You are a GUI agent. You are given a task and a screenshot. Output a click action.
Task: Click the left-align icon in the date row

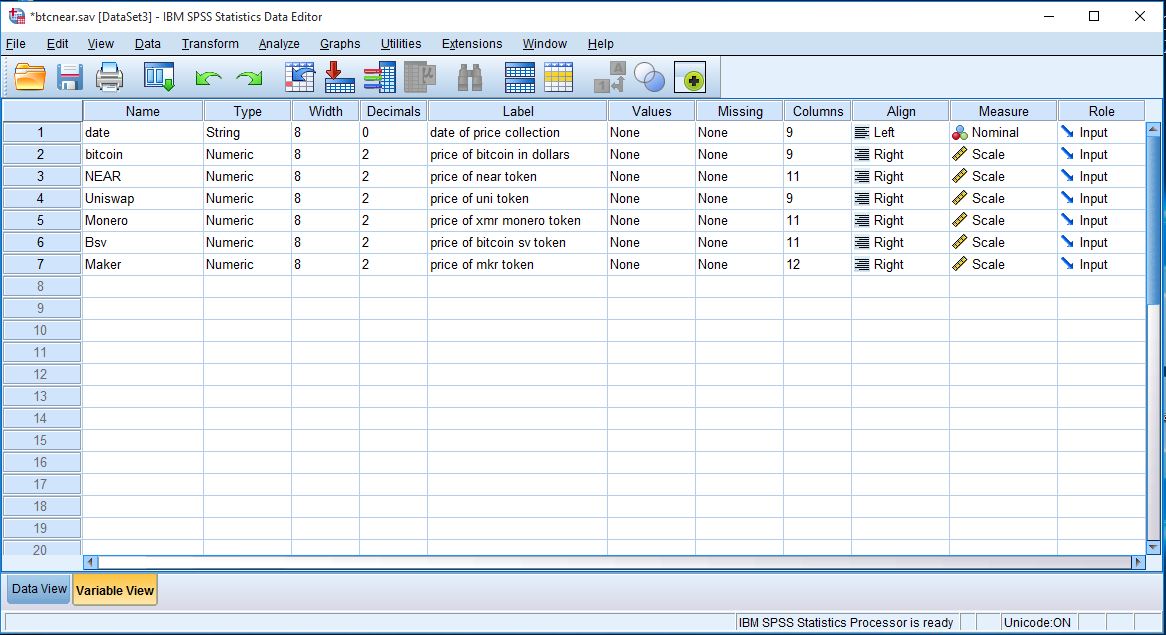tap(862, 133)
